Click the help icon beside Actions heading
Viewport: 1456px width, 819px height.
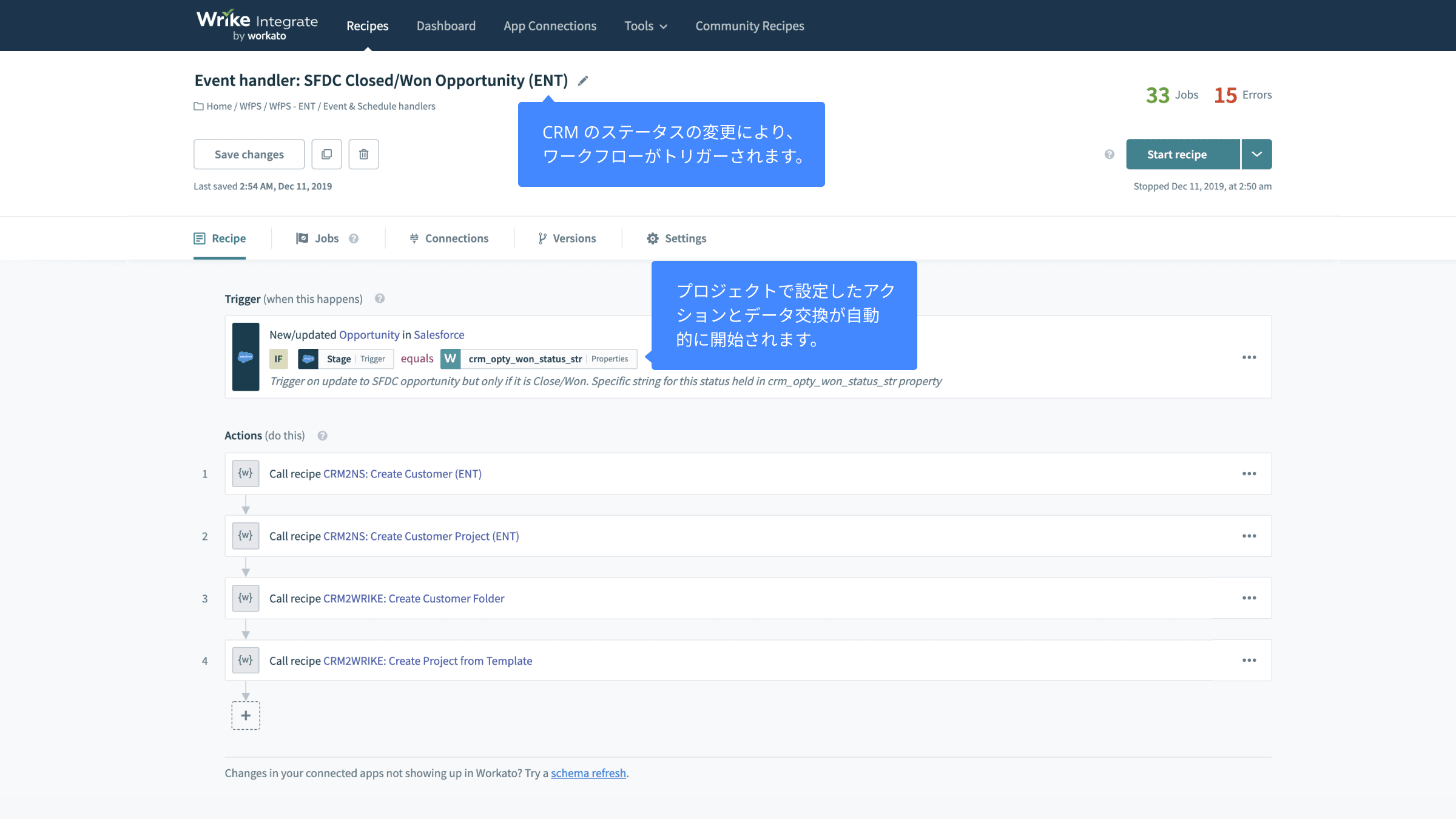click(x=322, y=436)
